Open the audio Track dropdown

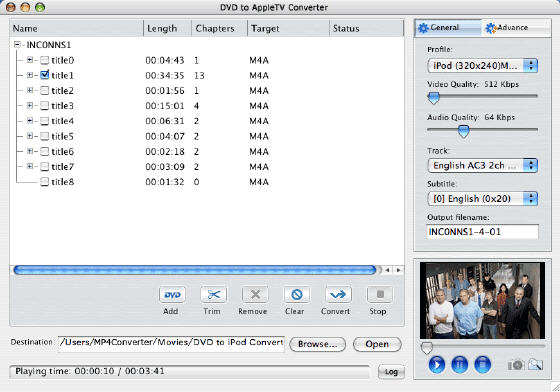pos(482,165)
